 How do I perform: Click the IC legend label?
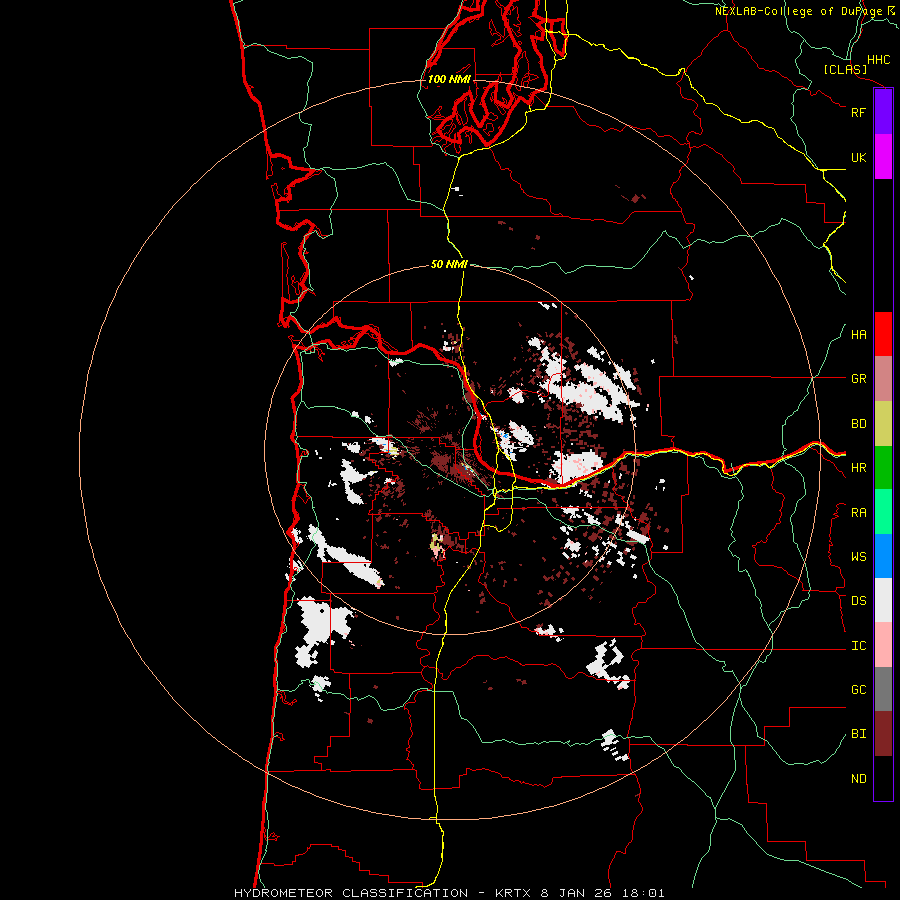(x=859, y=646)
